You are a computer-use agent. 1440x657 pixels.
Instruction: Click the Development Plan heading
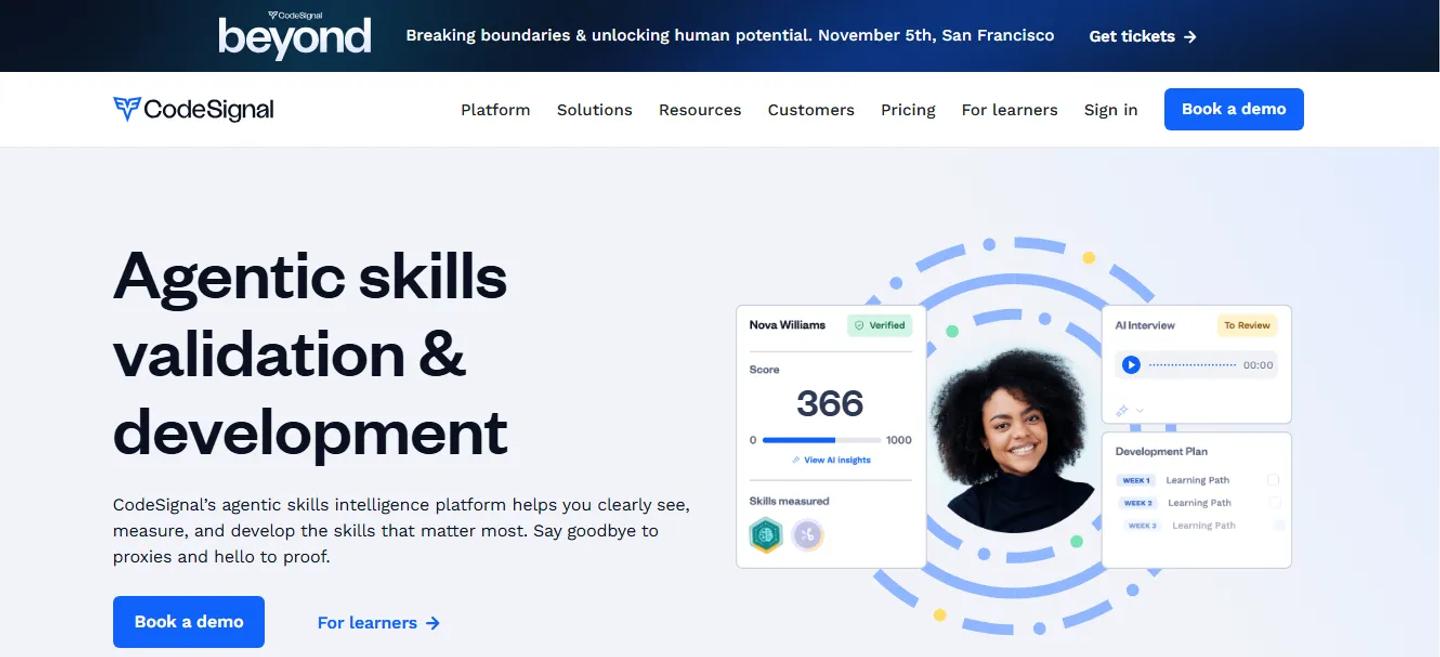(x=1161, y=452)
